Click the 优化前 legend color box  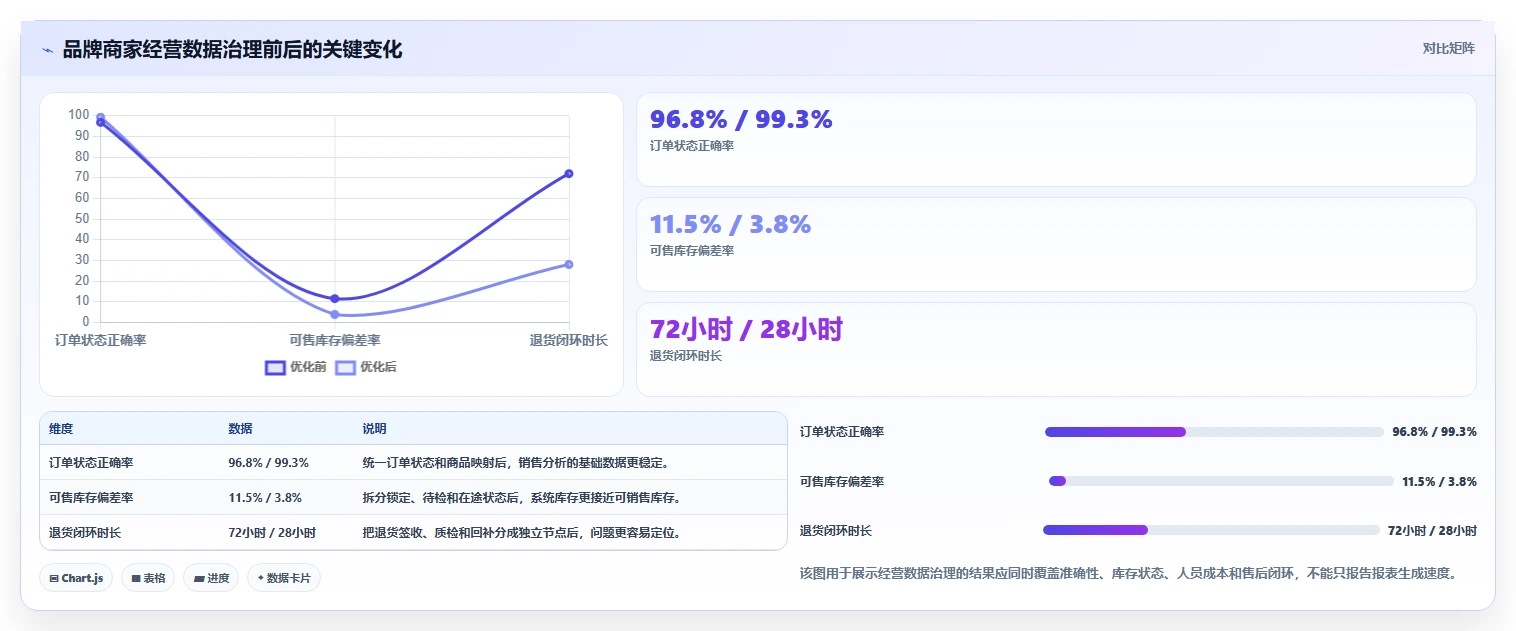tap(275, 367)
